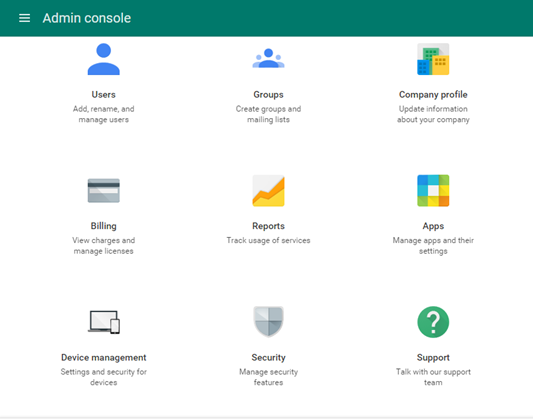Screen dimensions: 533x419
Task: Click the Security shield icon
Action: tap(269, 321)
